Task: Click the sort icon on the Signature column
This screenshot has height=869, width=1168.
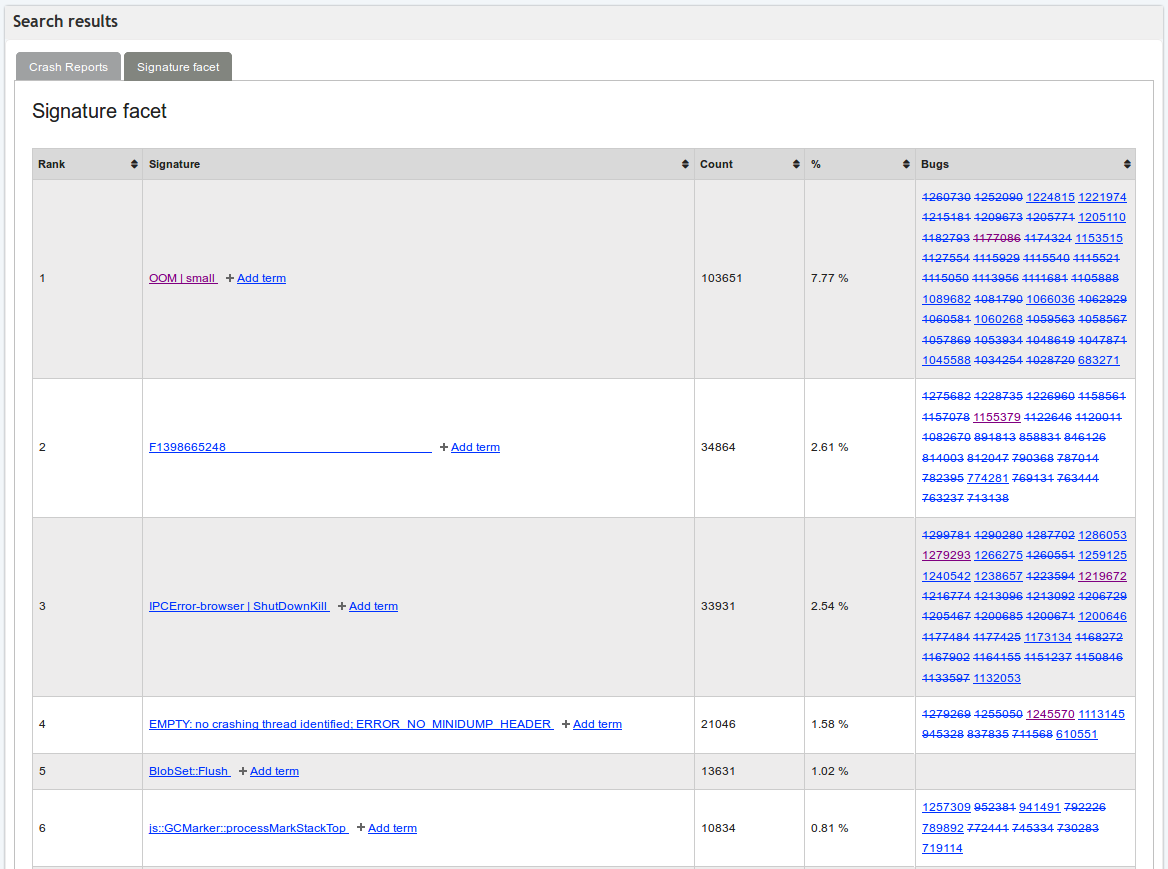Action: (685, 164)
